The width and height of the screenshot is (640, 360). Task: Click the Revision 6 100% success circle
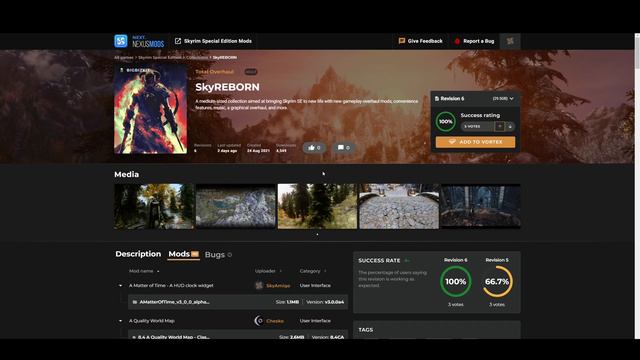pos(456,282)
